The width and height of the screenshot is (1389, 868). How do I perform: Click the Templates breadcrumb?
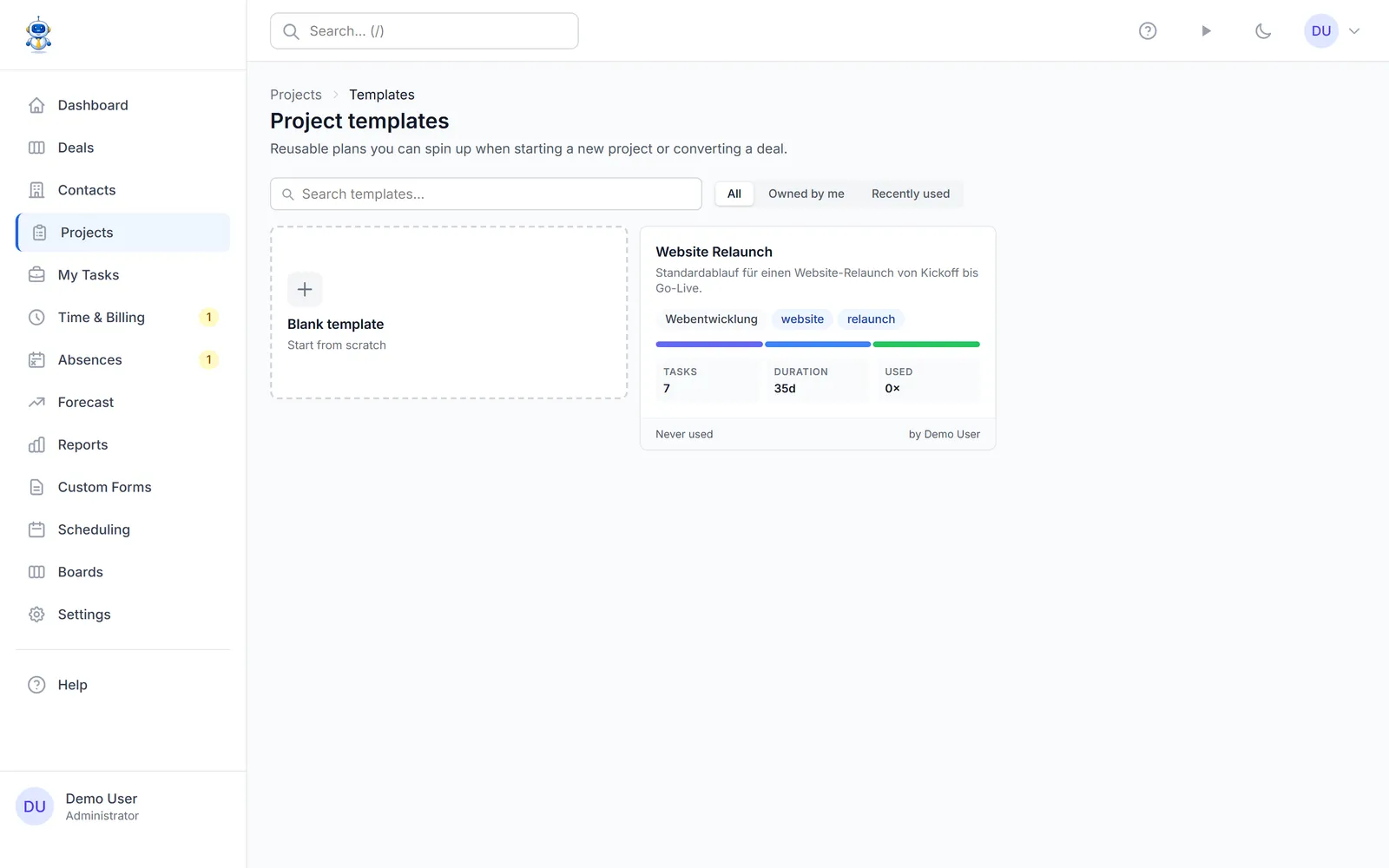[382, 95]
